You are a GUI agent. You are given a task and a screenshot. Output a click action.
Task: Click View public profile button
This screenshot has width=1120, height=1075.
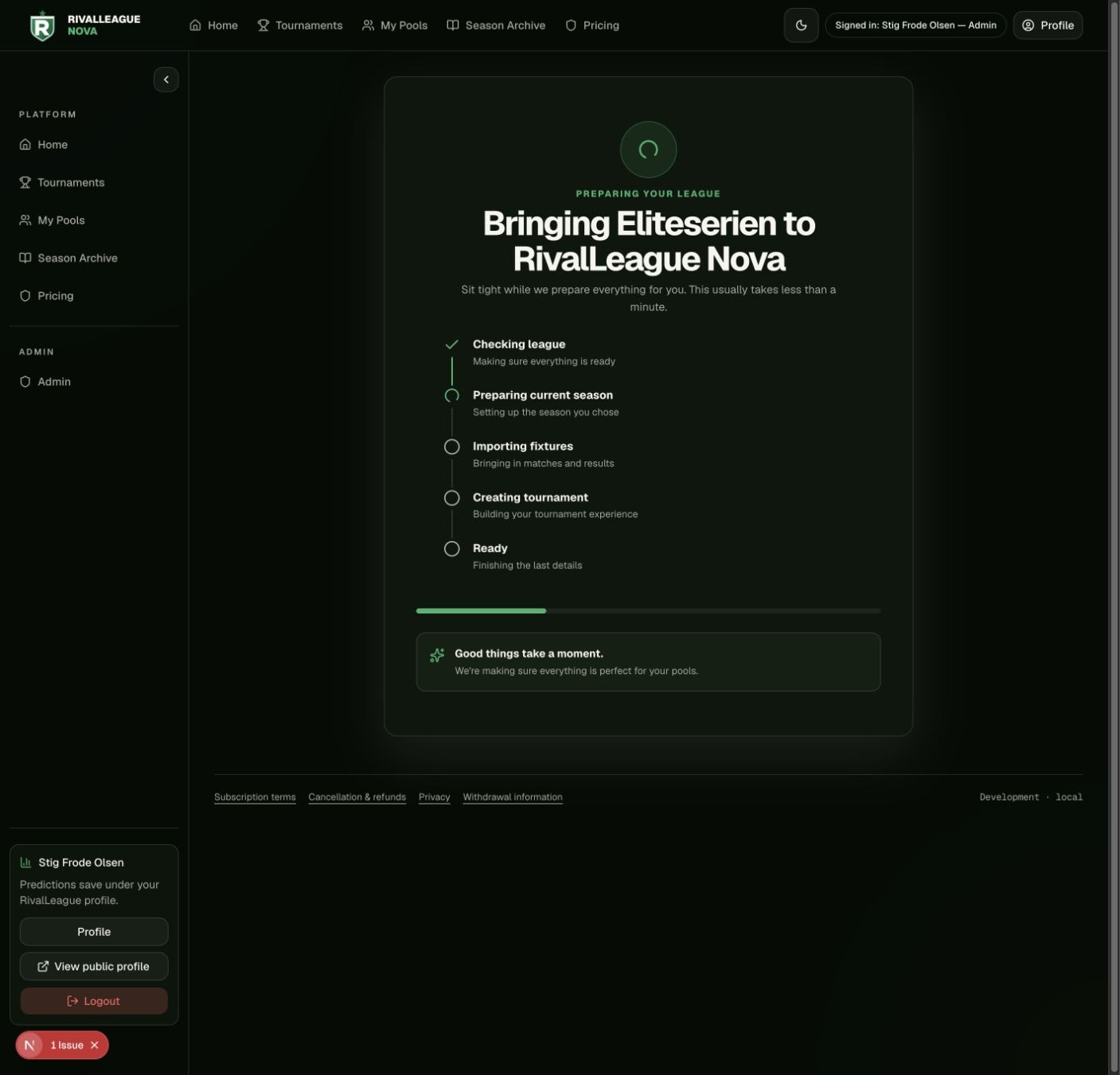[x=94, y=967]
